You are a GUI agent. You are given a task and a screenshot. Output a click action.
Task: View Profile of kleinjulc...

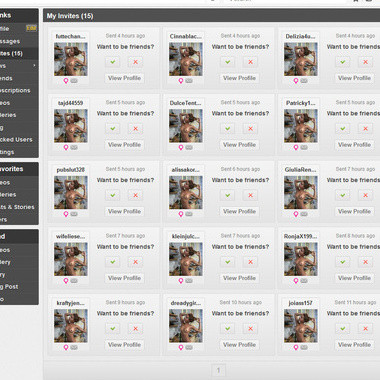239,278
